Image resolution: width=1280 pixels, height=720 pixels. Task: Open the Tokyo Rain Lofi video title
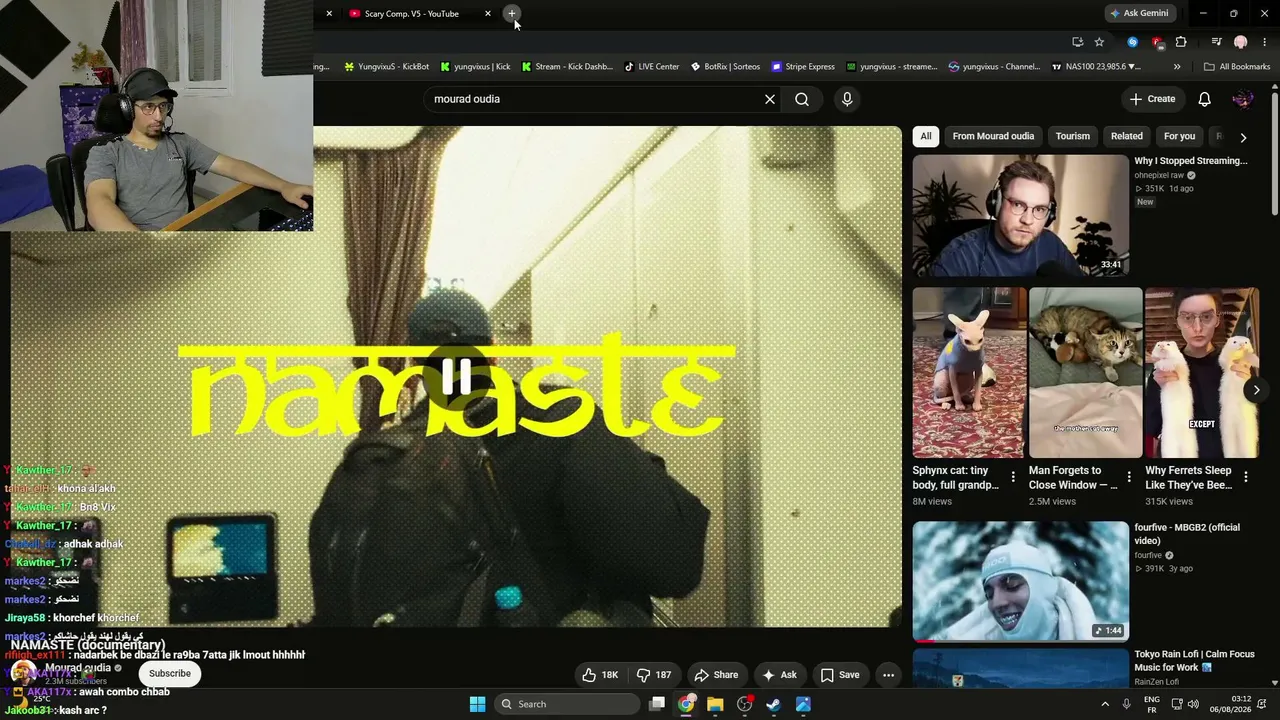point(1194,661)
